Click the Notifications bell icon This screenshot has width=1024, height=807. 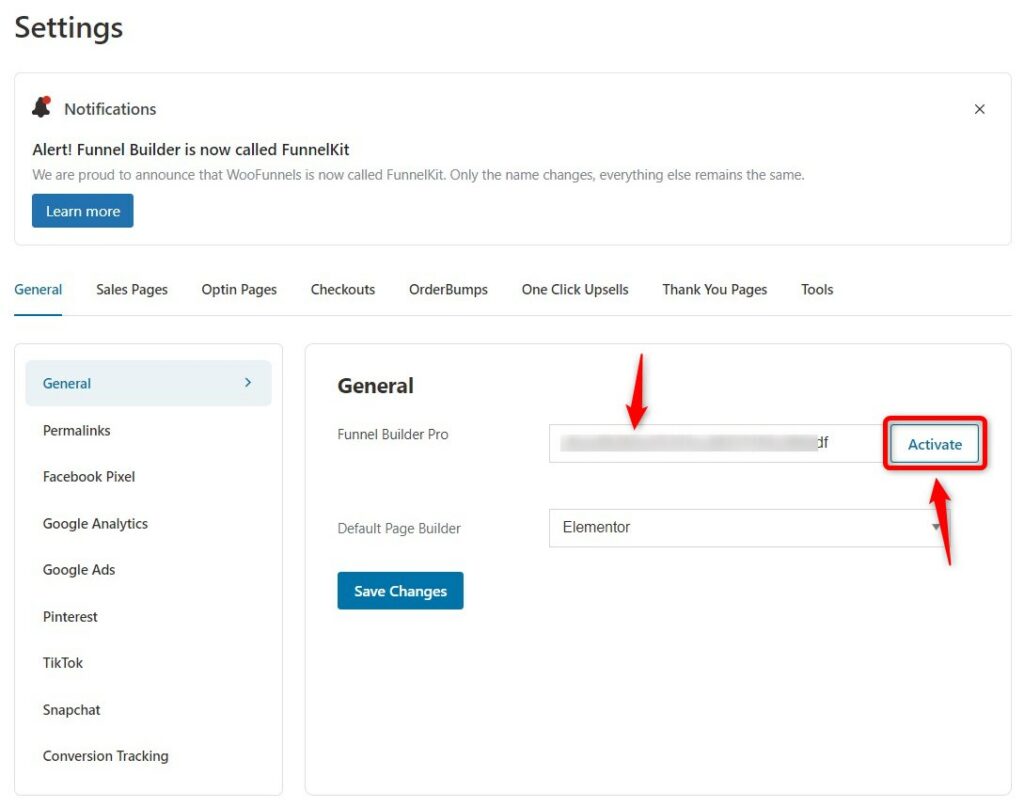click(x=42, y=107)
